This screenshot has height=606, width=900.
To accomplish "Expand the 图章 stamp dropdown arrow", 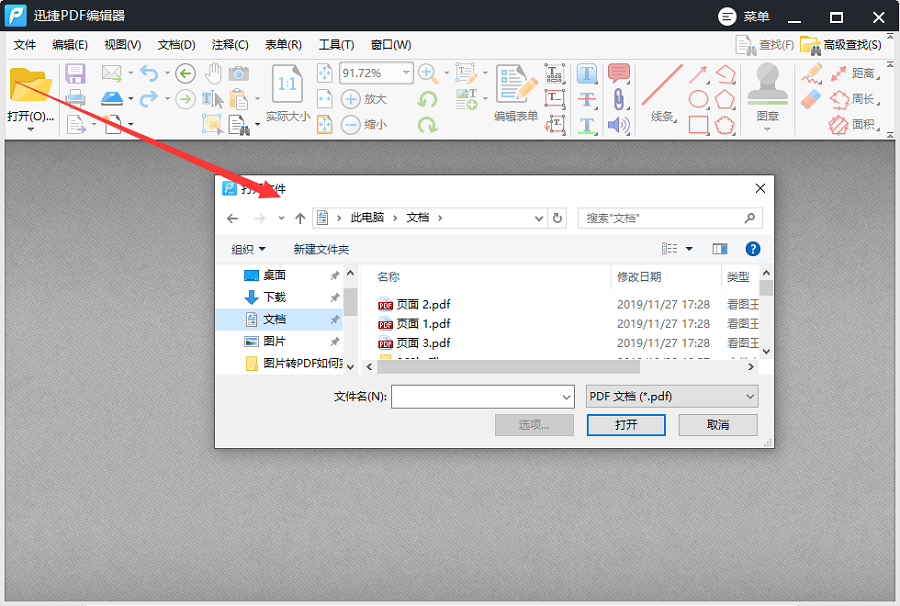I will pos(767,129).
